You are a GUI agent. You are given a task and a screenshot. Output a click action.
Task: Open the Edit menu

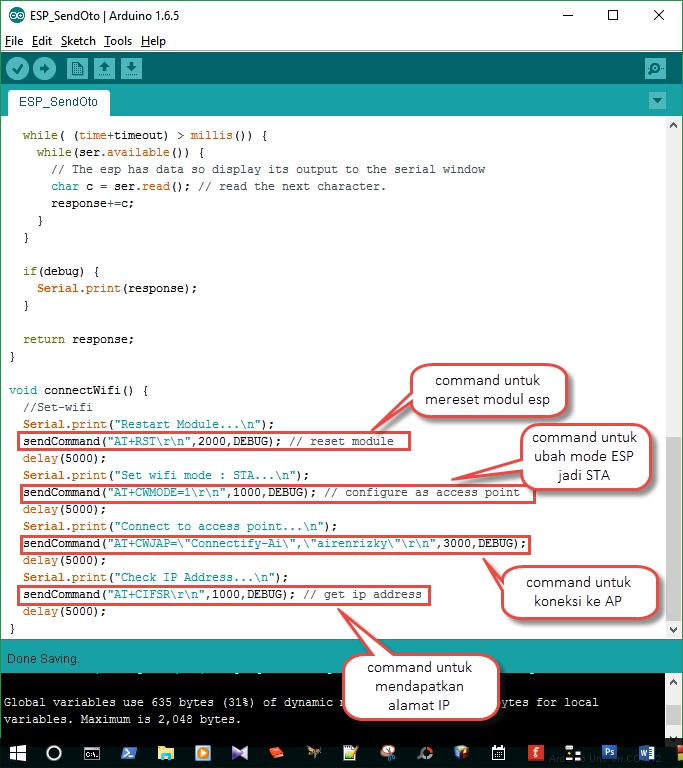point(41,41)
